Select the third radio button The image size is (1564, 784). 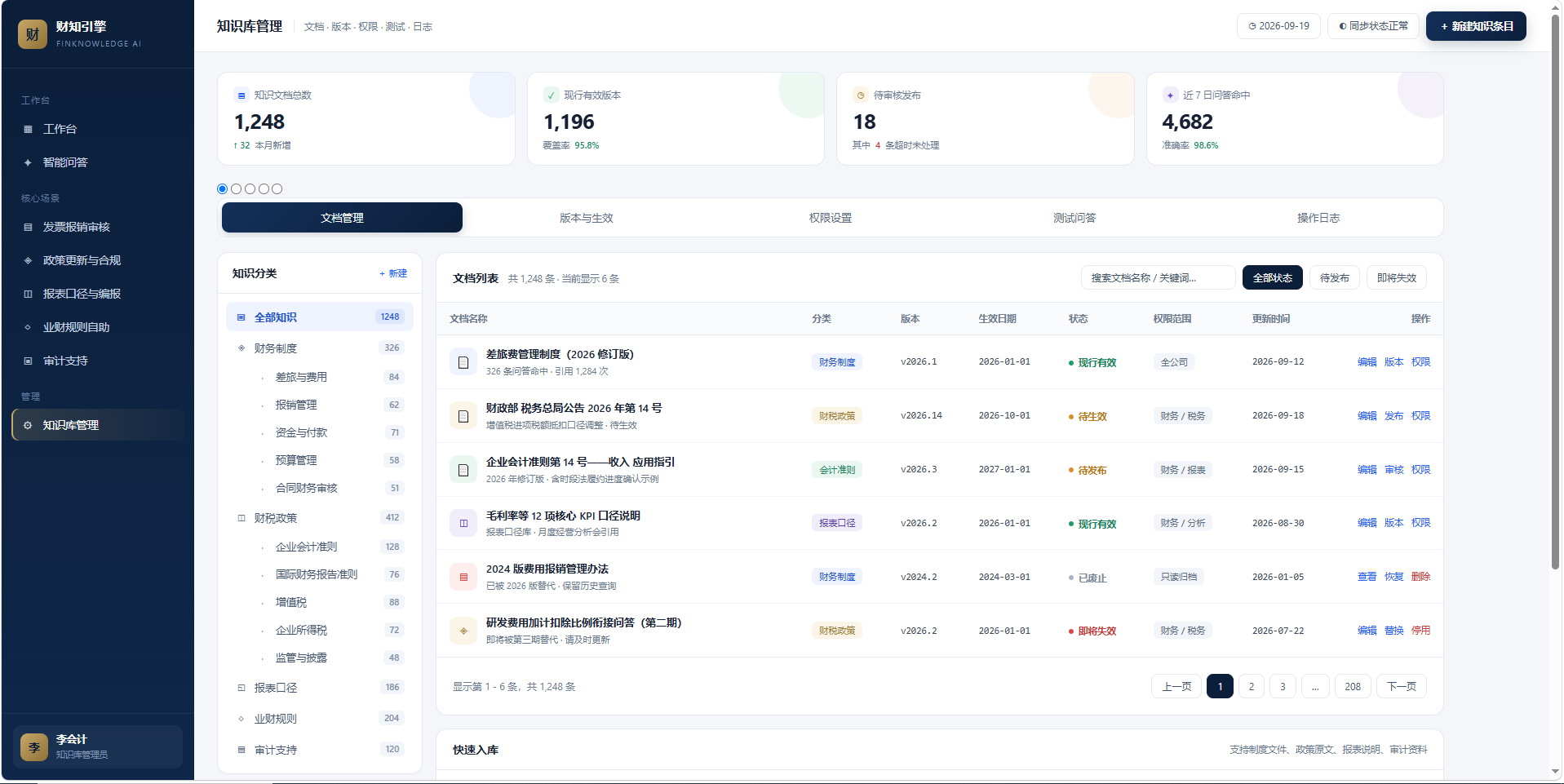250,188
